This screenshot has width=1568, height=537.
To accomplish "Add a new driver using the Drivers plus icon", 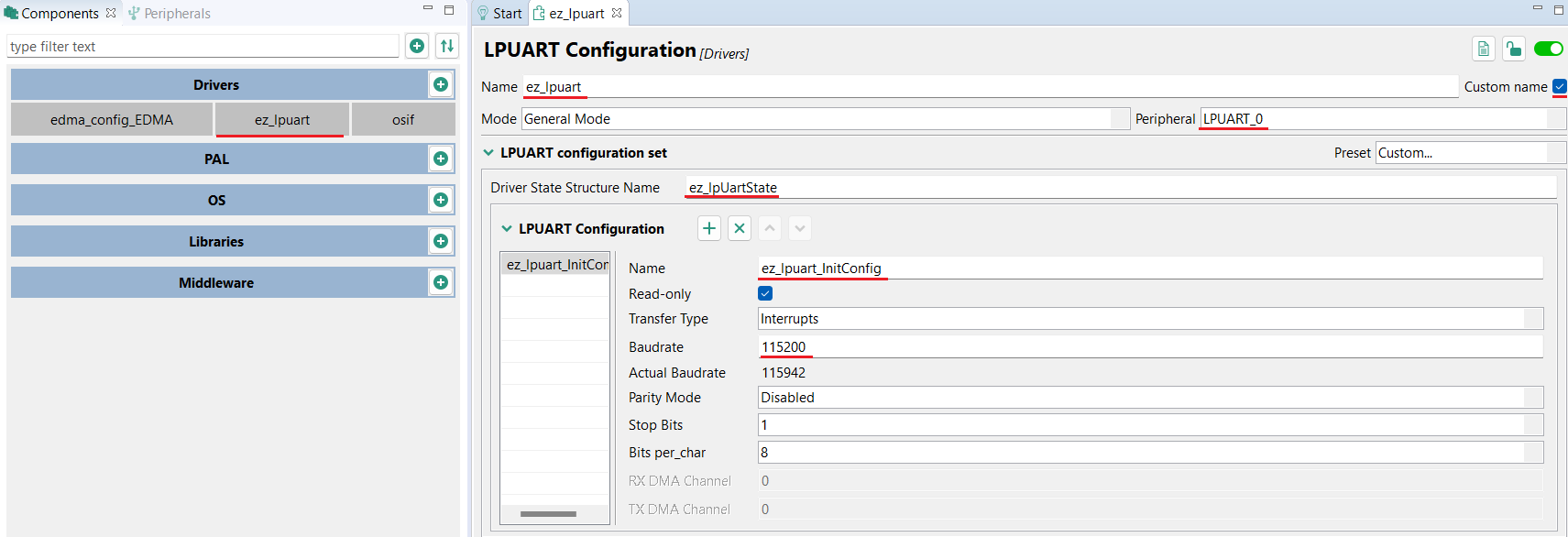I will 441,84.
